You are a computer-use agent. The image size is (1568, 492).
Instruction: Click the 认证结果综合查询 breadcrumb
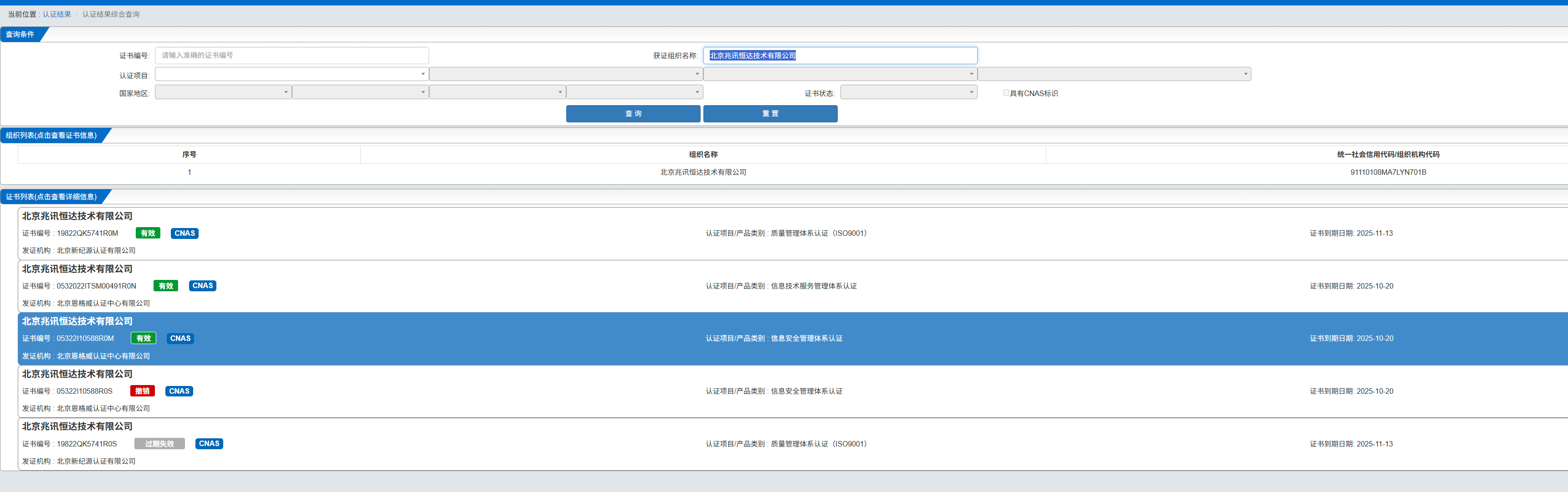point(111,14)
